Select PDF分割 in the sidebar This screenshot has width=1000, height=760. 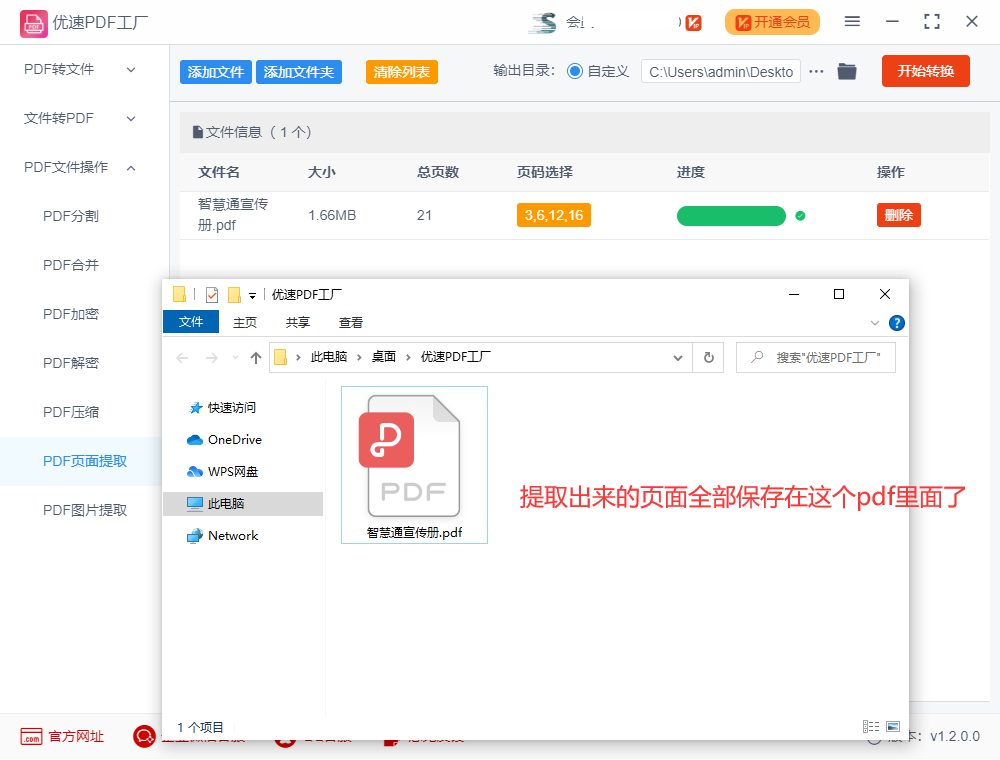click(71, 216)
